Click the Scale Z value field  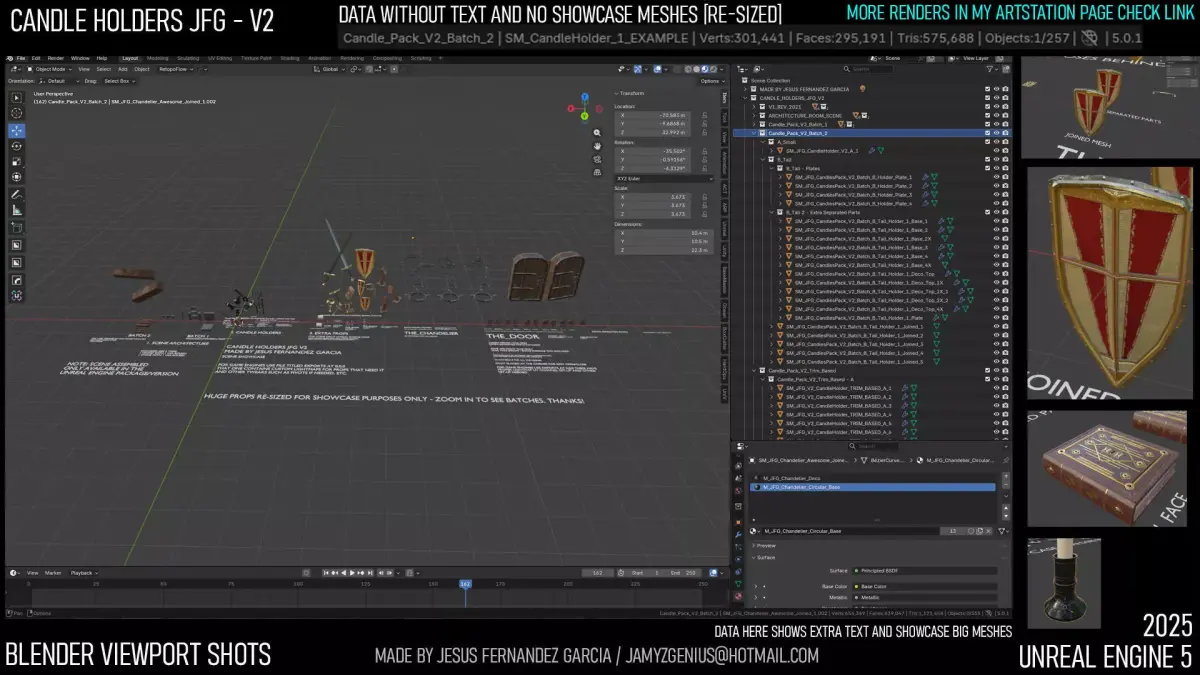pyautogui.click(x=652, y=214)
